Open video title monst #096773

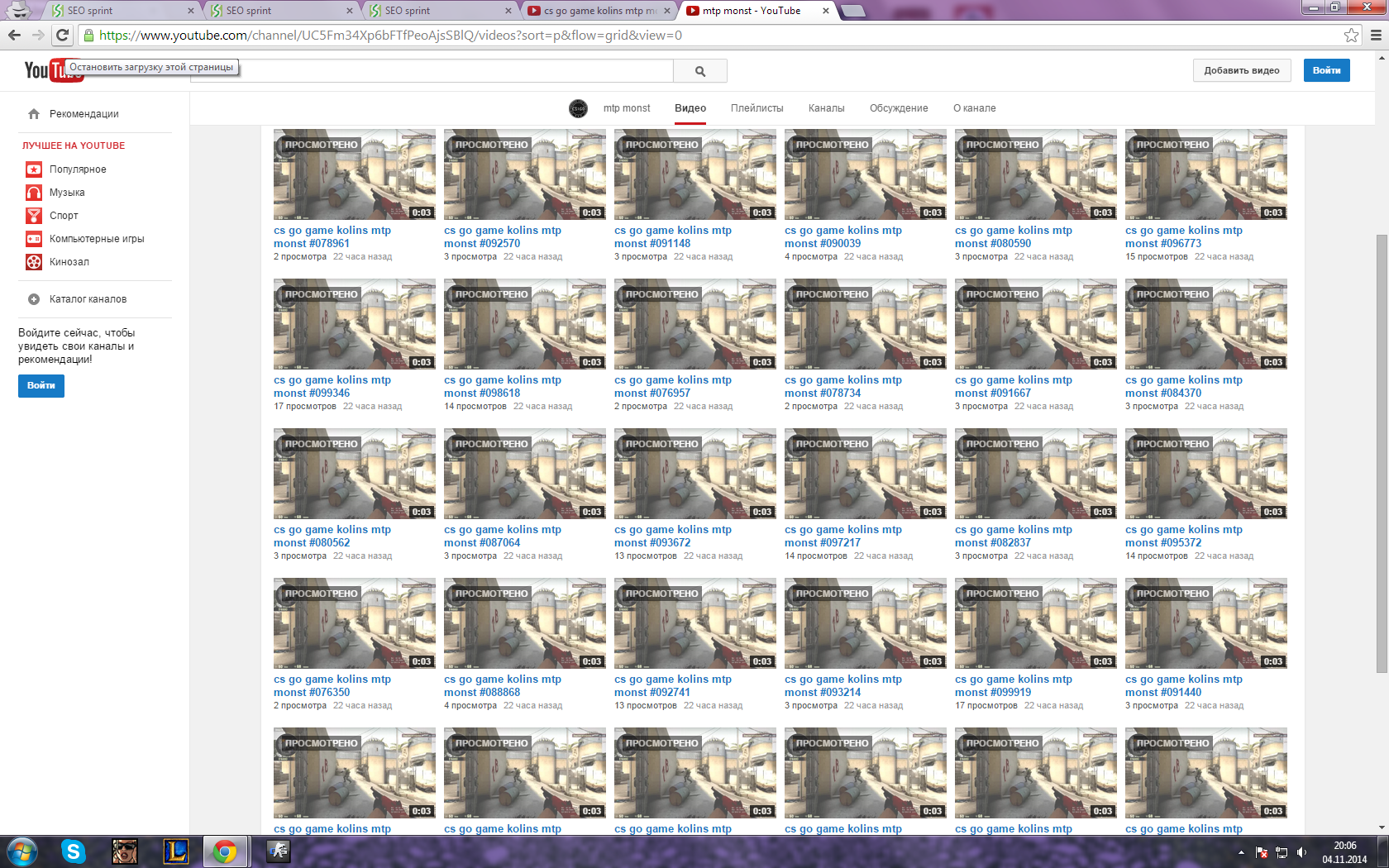coord(1184,237)
